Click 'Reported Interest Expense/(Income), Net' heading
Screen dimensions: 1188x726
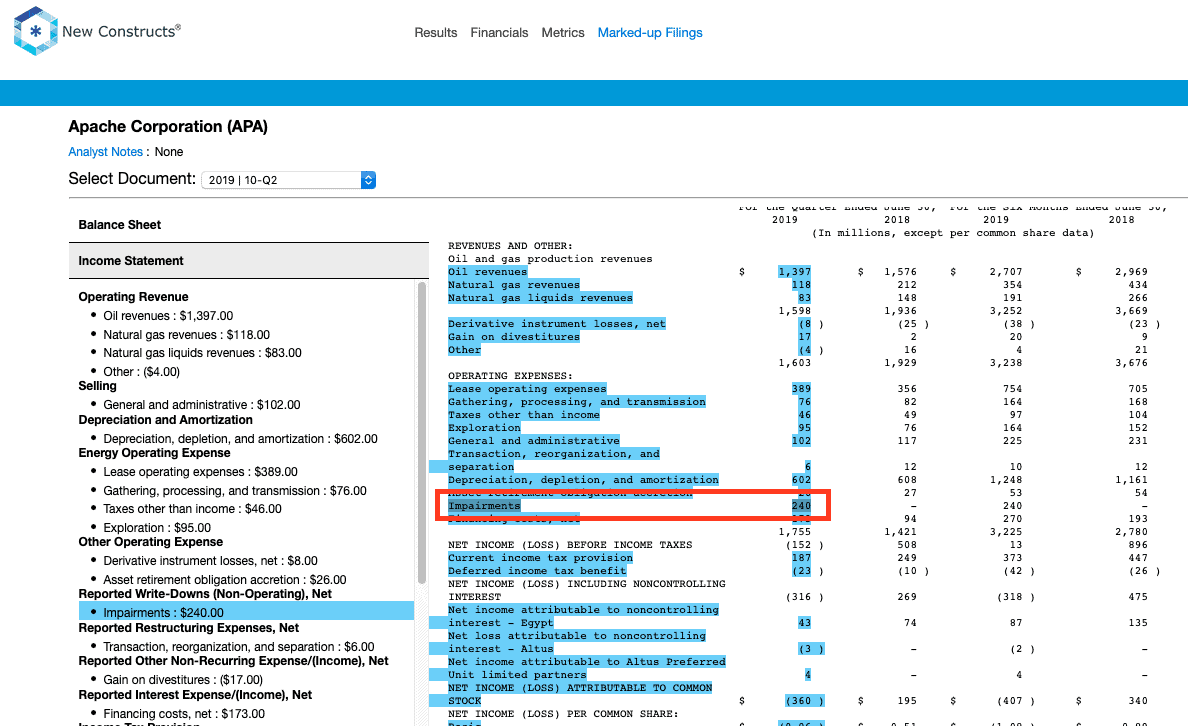(195, 695)
